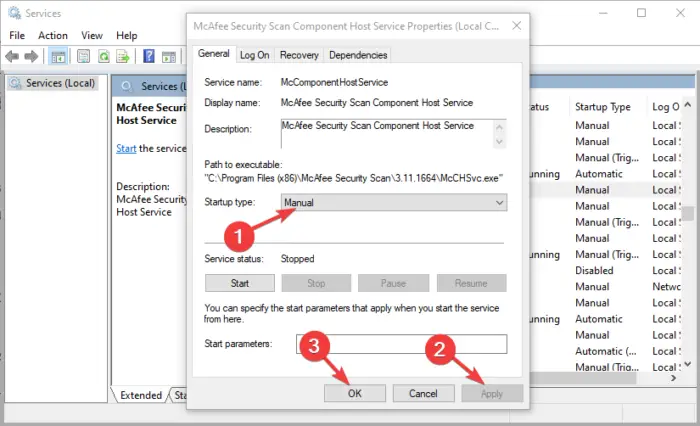Open Properties via the toolbar icon
Image resolution: width=700 pixels, height=426 pixels.
83,57
